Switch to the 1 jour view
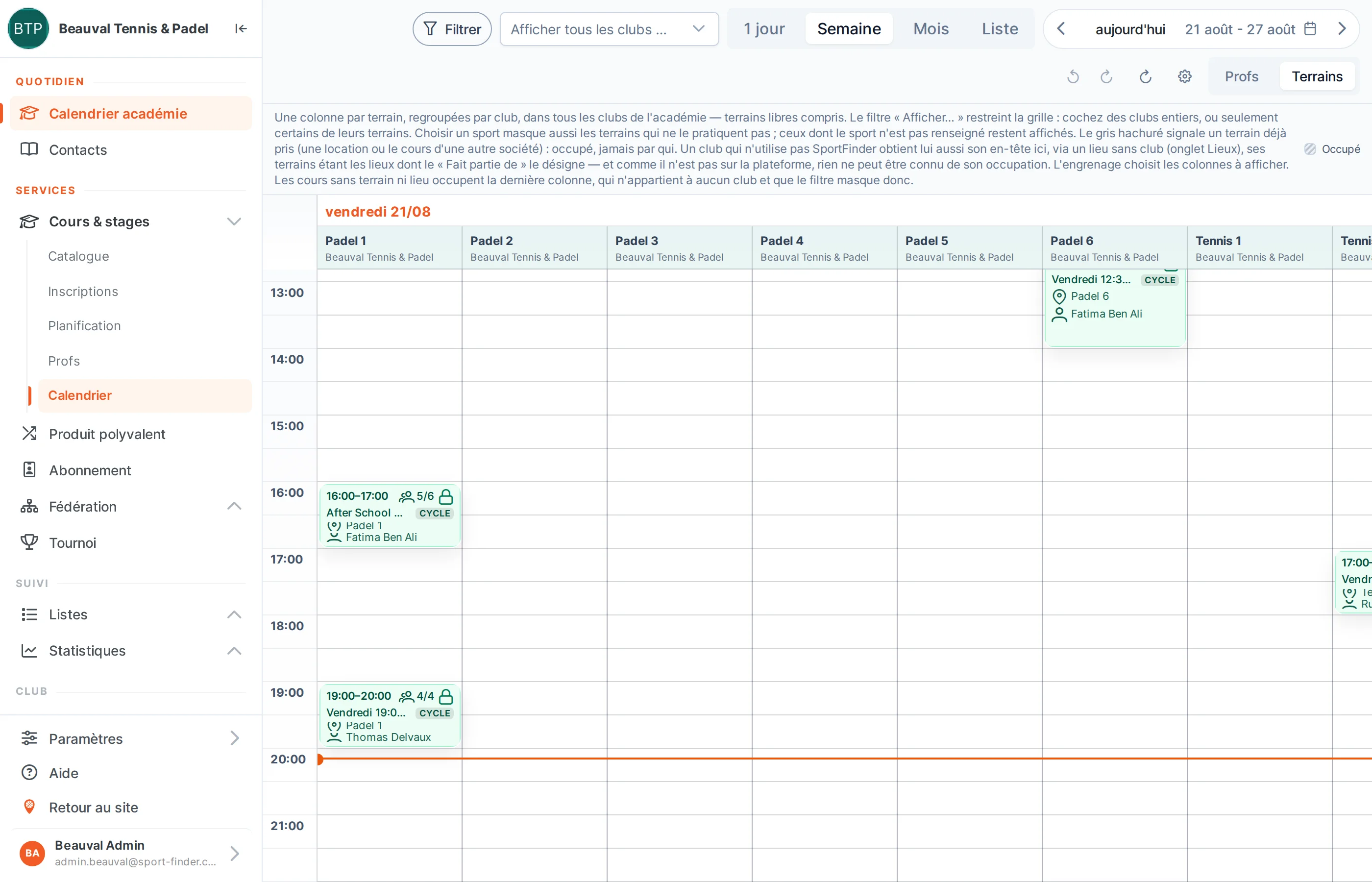Image resolution: width=1372 pixels, height=882 pixels. 764,28
